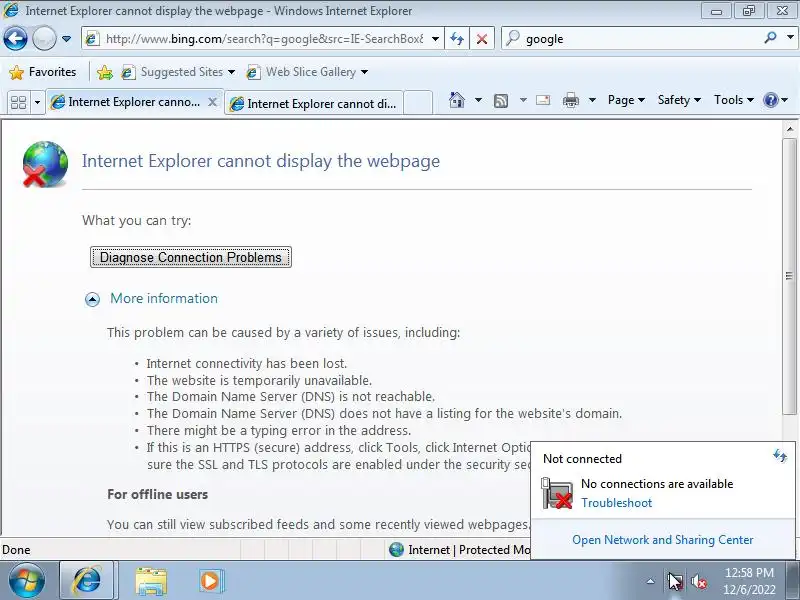800x600 pixels.
Task: Collapse the More information section
Action: [92, 299]
